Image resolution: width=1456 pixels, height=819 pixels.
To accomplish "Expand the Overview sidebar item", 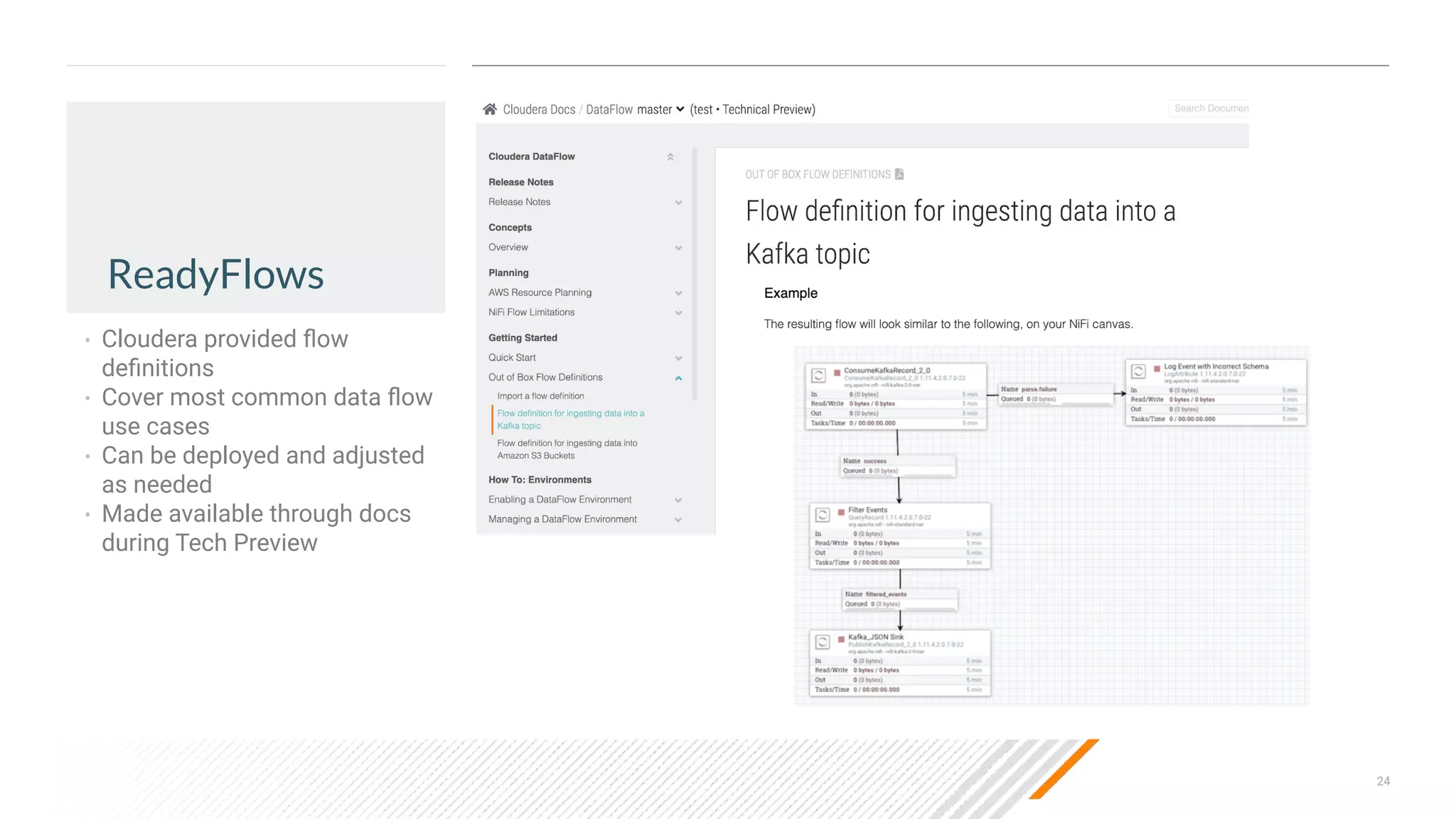I will [x=678, y=248].
